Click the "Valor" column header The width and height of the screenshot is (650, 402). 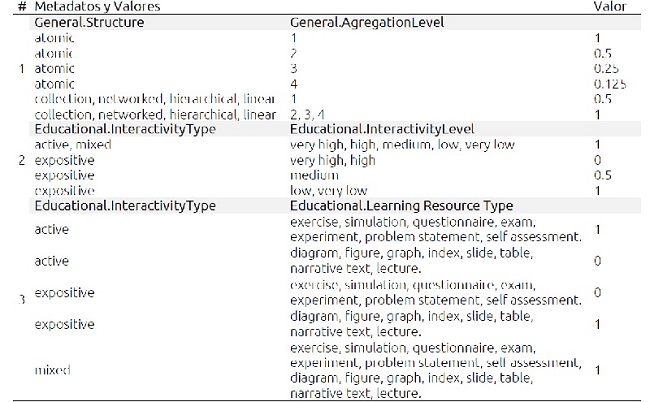click(x=610, y=7)
